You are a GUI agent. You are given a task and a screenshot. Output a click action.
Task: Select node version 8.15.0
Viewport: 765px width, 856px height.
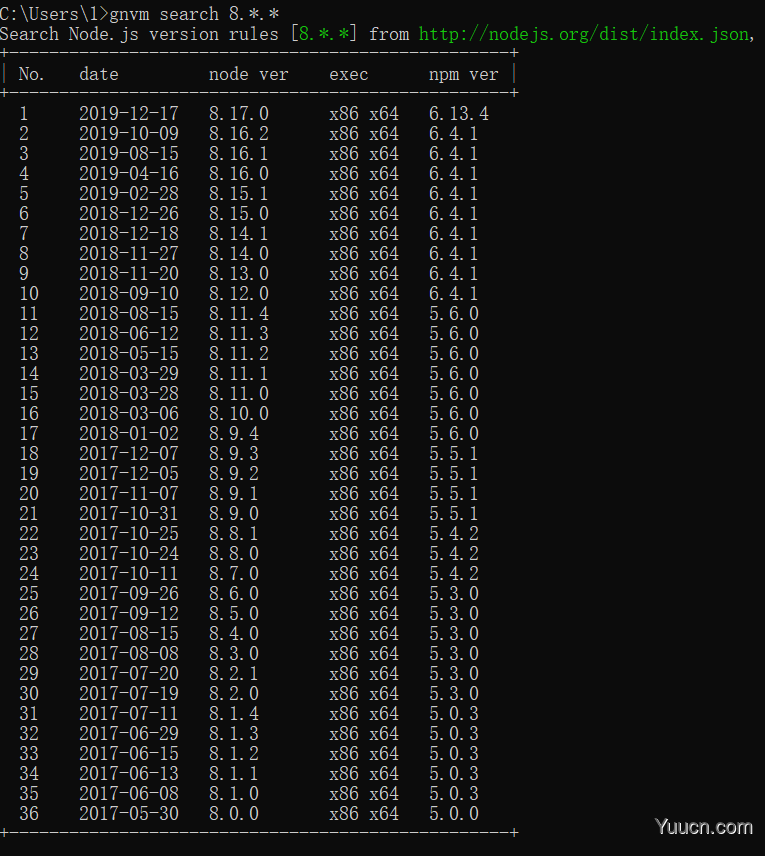tap(239, 213)
